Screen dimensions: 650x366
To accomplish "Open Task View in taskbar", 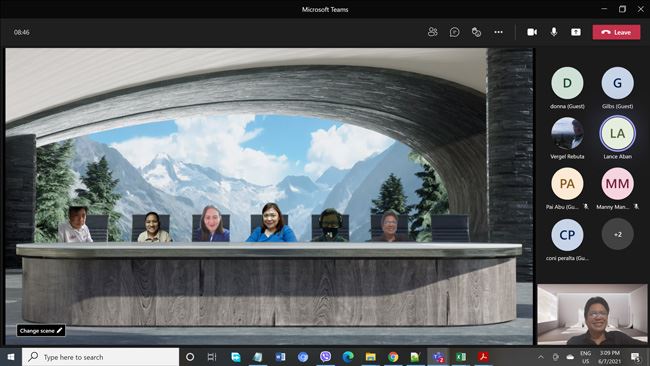I will tap(212, 357).
